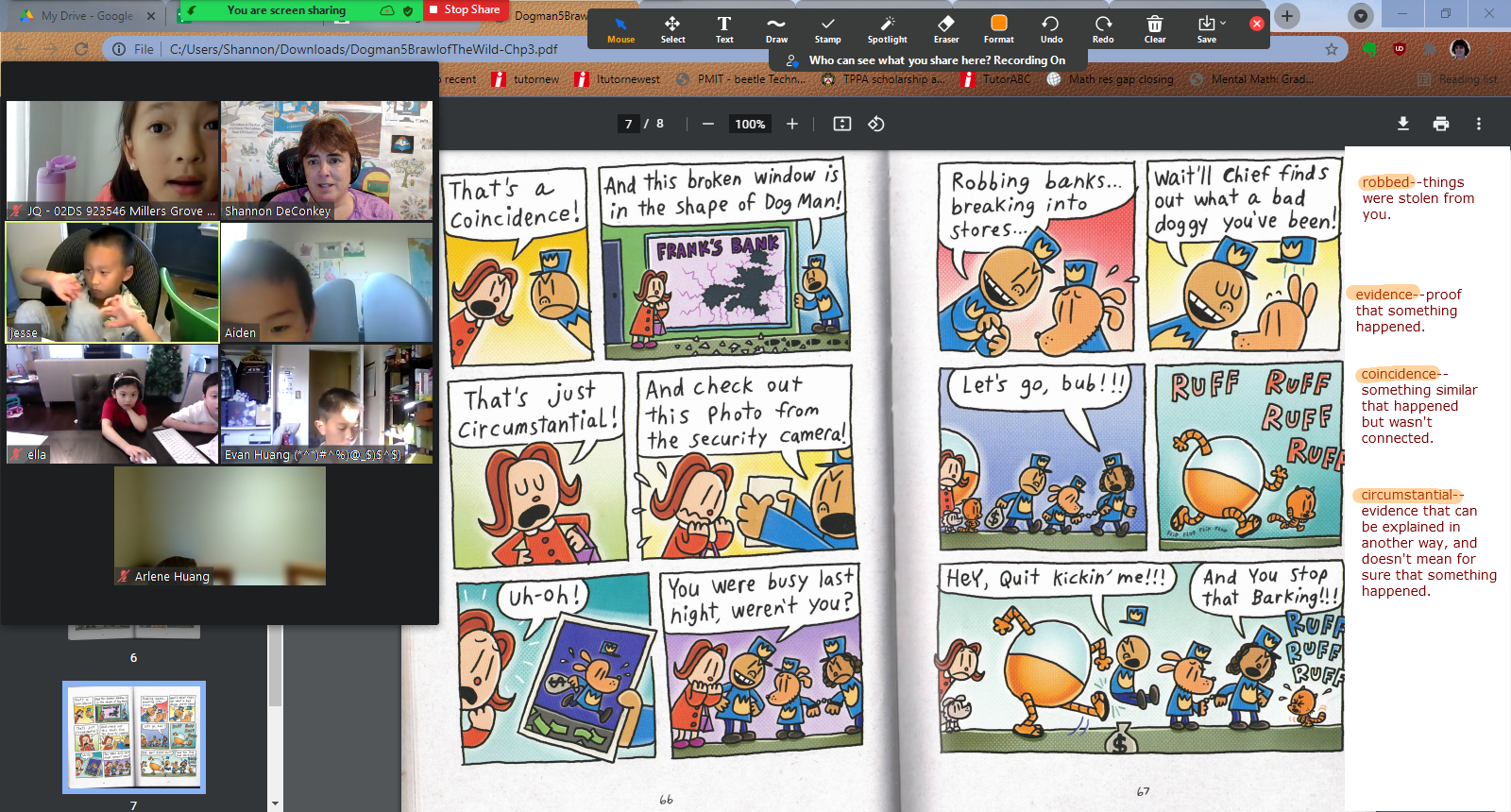
Task: Expand the Save dropdown arrow
Action: (1223, 23)
